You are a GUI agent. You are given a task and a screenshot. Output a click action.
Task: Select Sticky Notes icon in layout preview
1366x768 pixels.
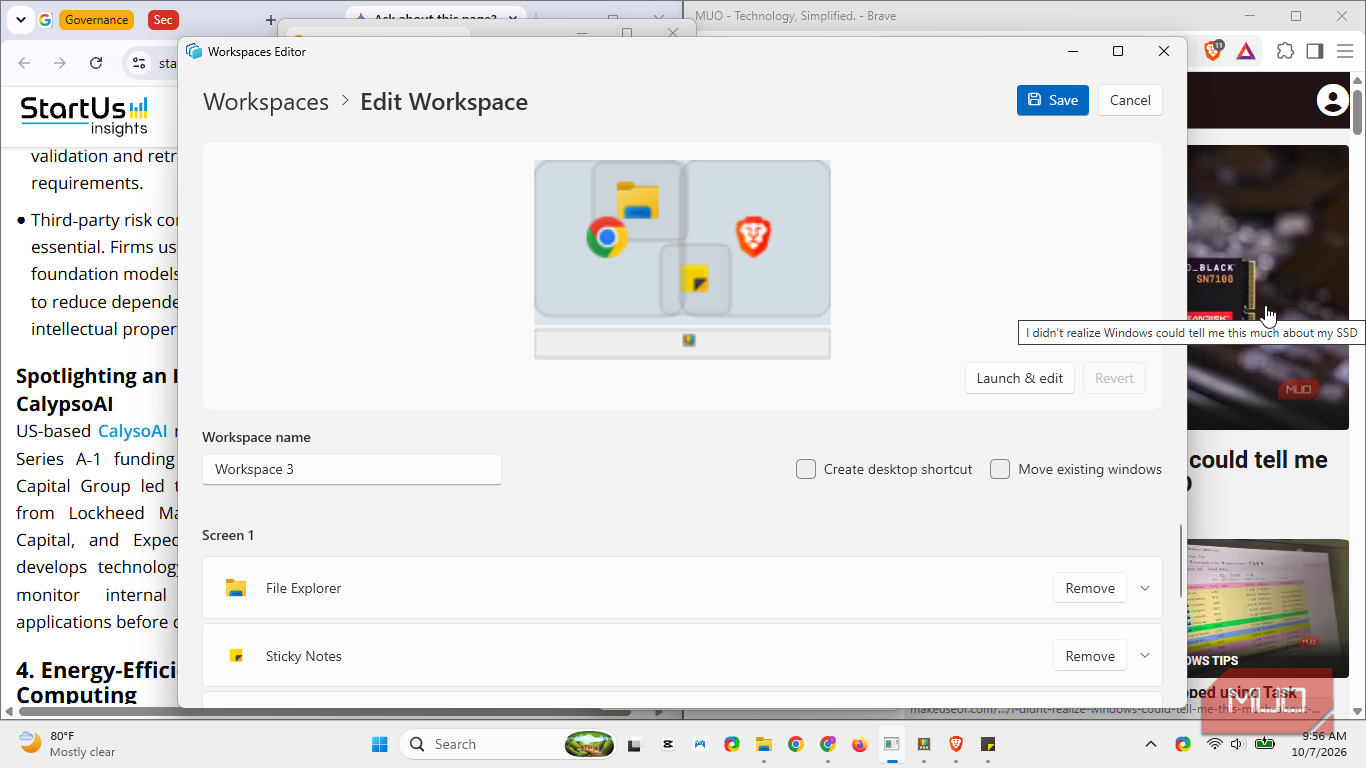tap(695, 279)
